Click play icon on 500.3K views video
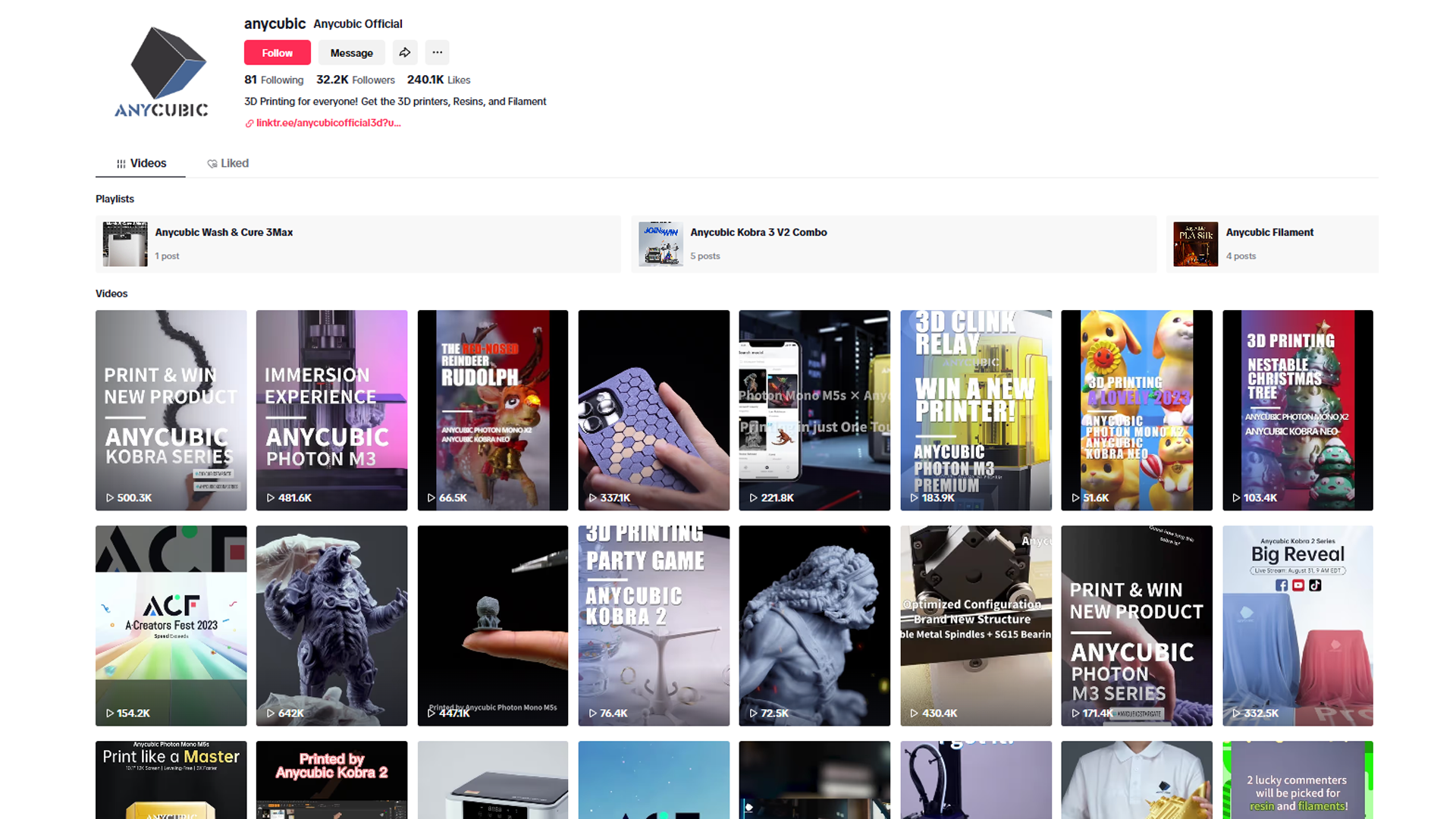The width and height of the screenshot is (1456, 819). [x=110, y=498]
